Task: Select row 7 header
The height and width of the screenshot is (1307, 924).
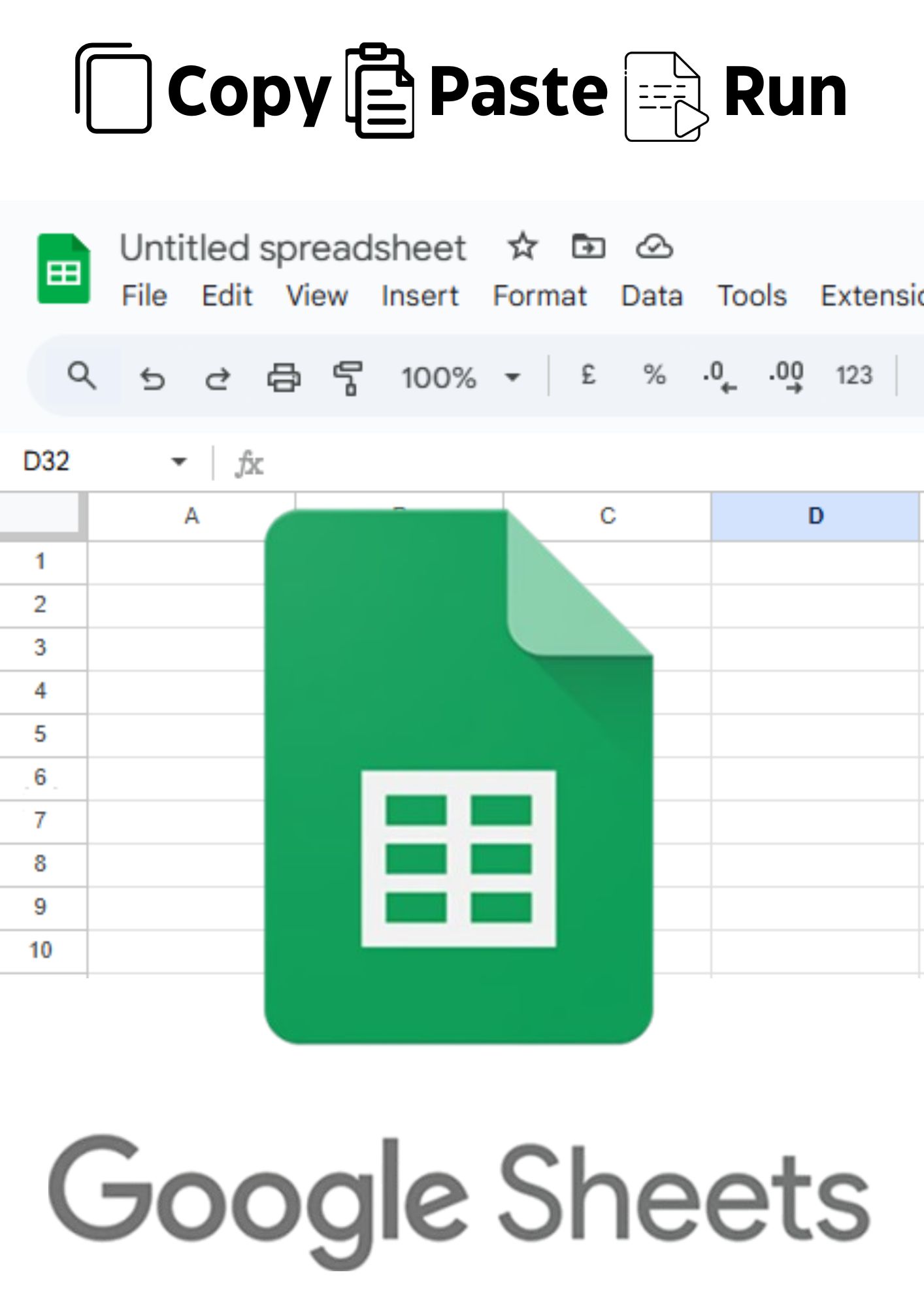Action: 43,821
